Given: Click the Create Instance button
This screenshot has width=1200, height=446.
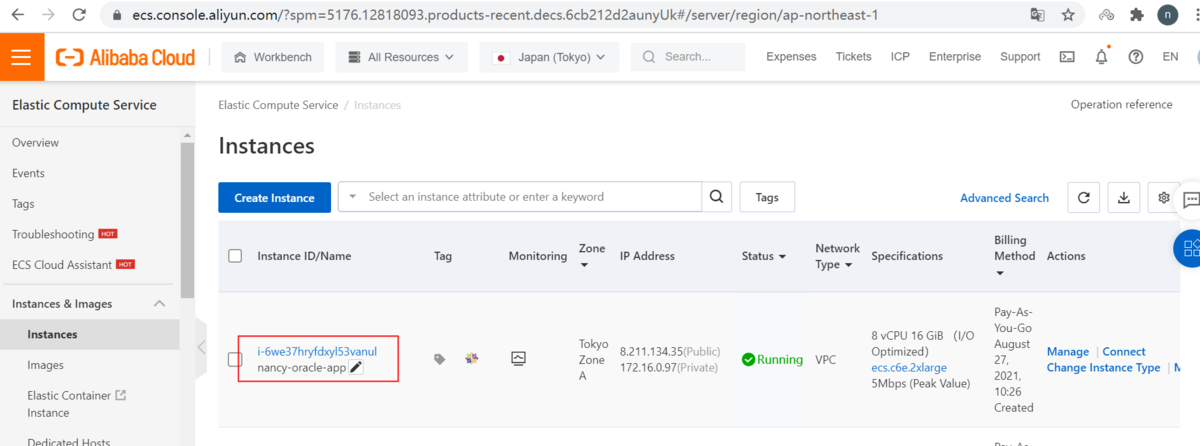Looking at the screenshot, I should click(274, 198).
